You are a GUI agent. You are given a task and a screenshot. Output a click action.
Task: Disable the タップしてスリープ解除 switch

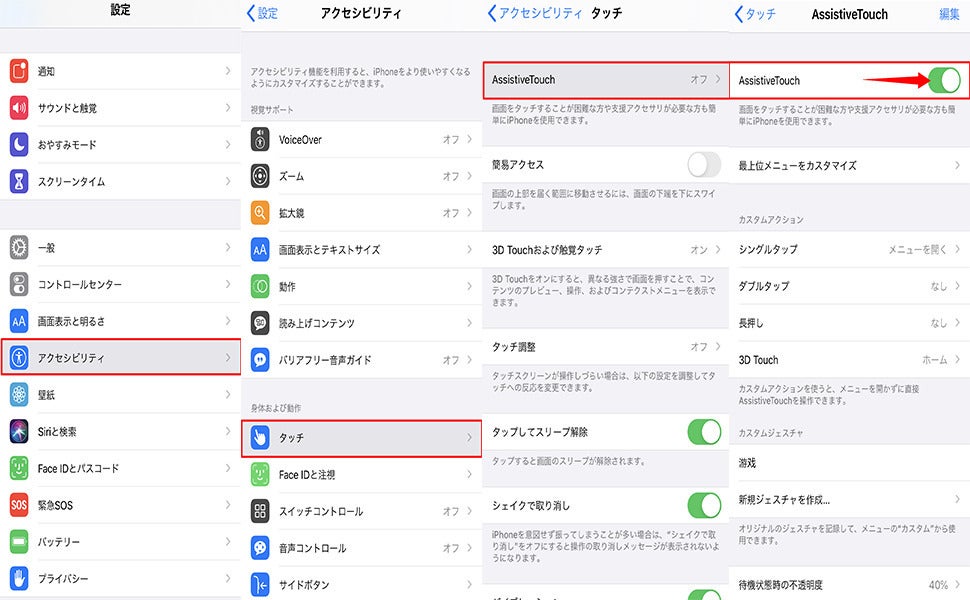704,432
